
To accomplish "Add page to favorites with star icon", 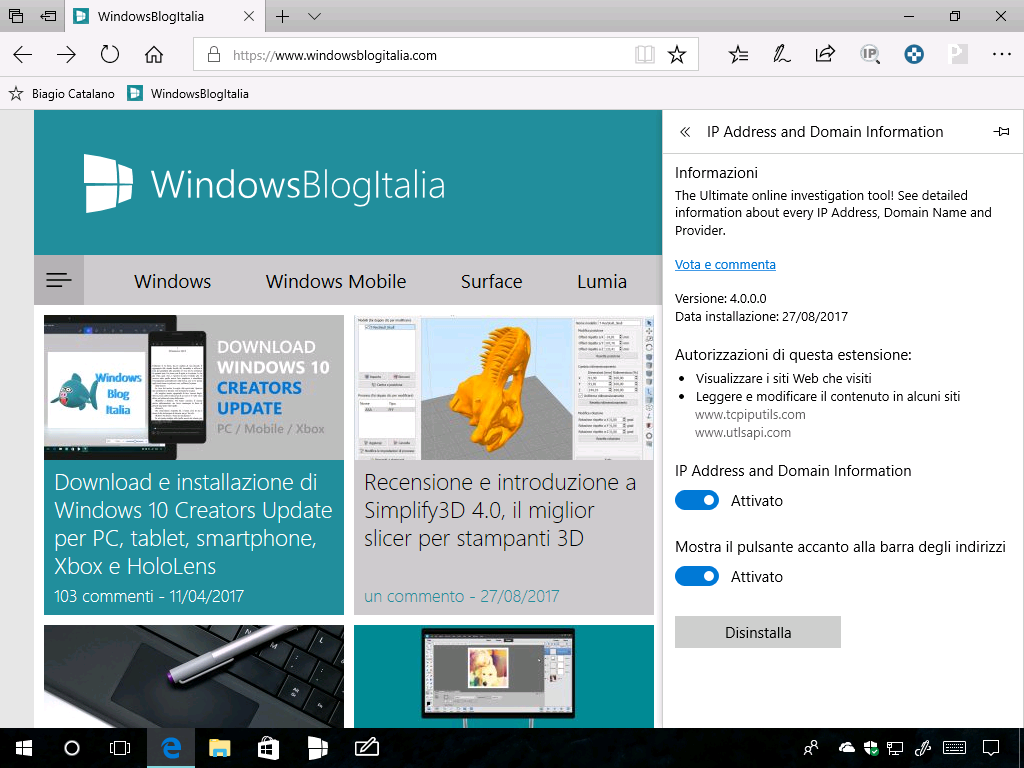I will tap(677, 55).
